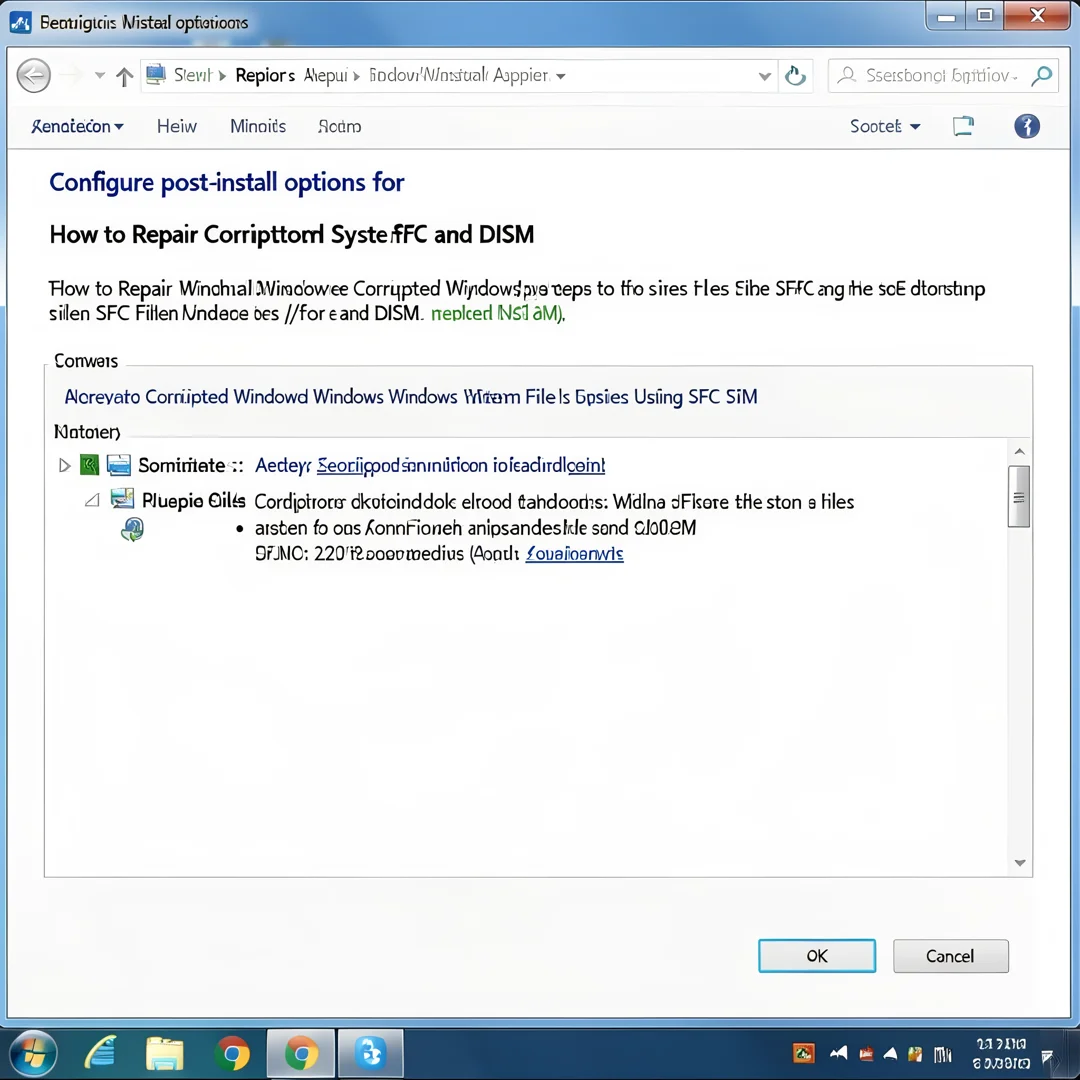Click the yellow shield tray icon
Viewport: 1080px width, 1080px height.
pyautogui.click(x=915, y=1054)
